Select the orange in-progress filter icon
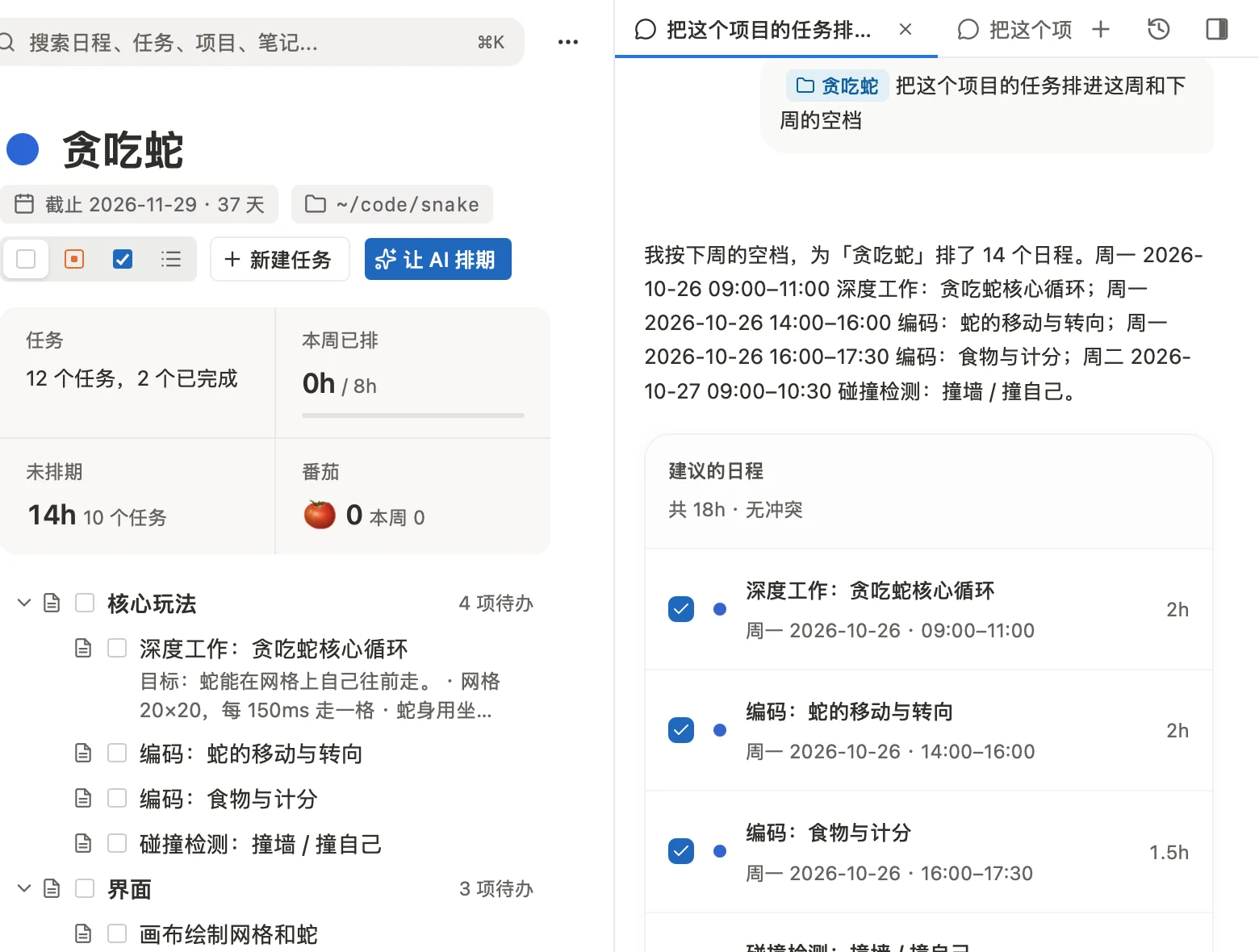This screenshot has height=952, width=1259. pos(74,259)
